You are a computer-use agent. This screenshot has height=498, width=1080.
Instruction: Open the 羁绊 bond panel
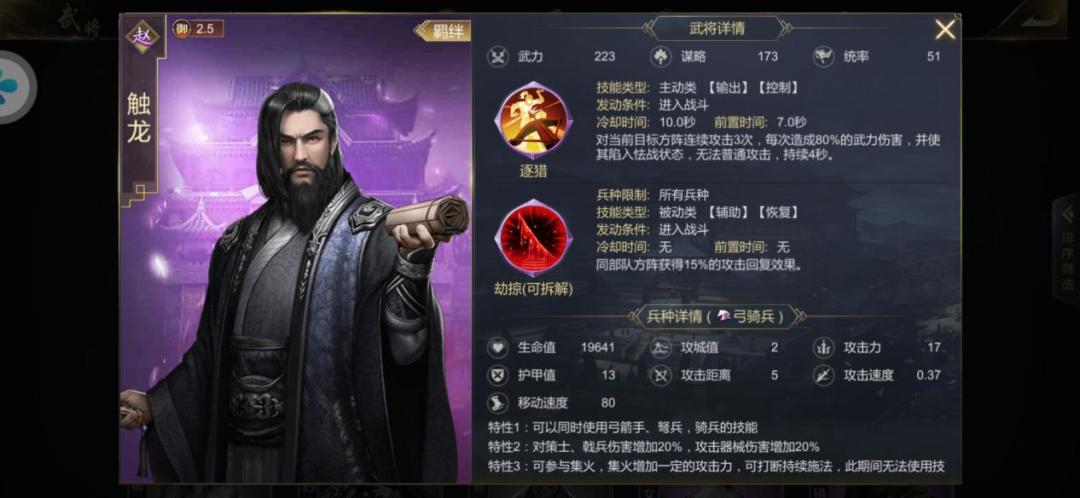443,31
